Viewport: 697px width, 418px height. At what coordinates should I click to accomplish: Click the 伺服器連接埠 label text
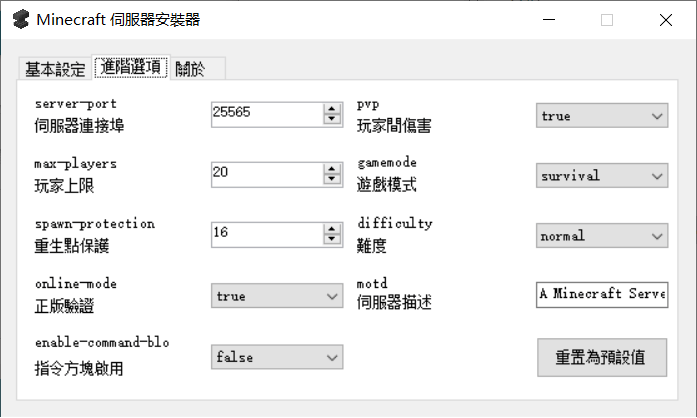pos(79,126)
